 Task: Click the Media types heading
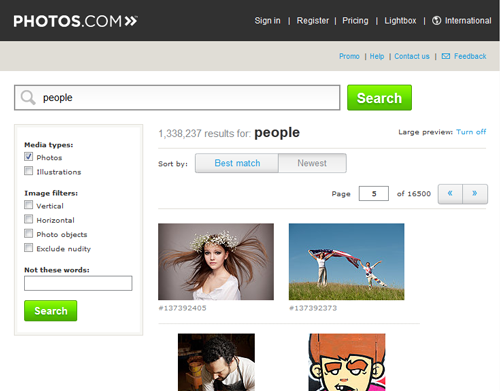pos(49,145)
